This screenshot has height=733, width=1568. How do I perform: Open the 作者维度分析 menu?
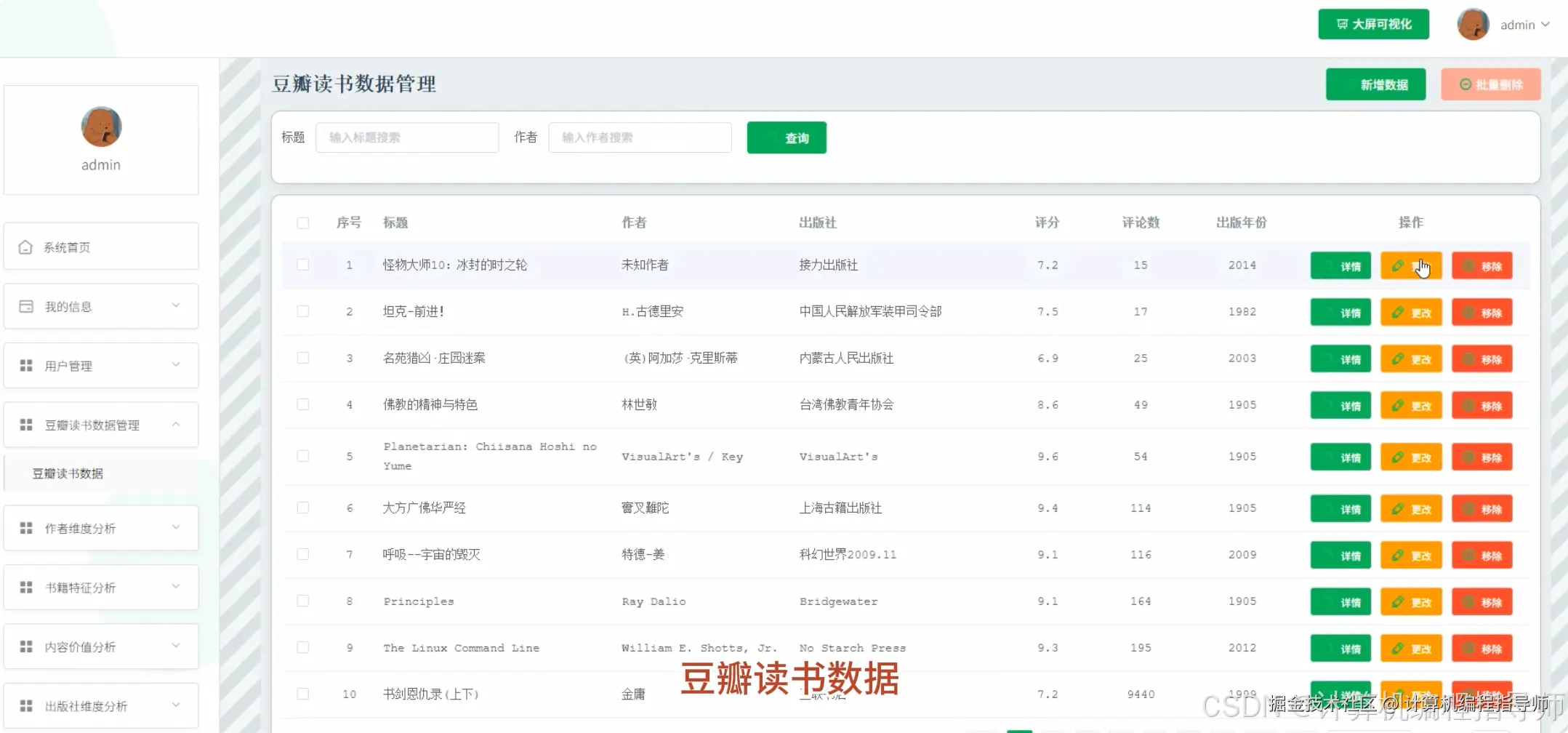click(x=101, y=528)
